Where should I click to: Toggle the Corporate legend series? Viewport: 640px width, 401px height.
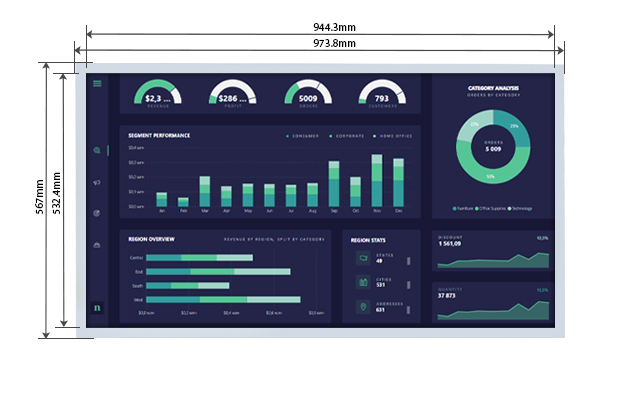(x=345, y=135)
